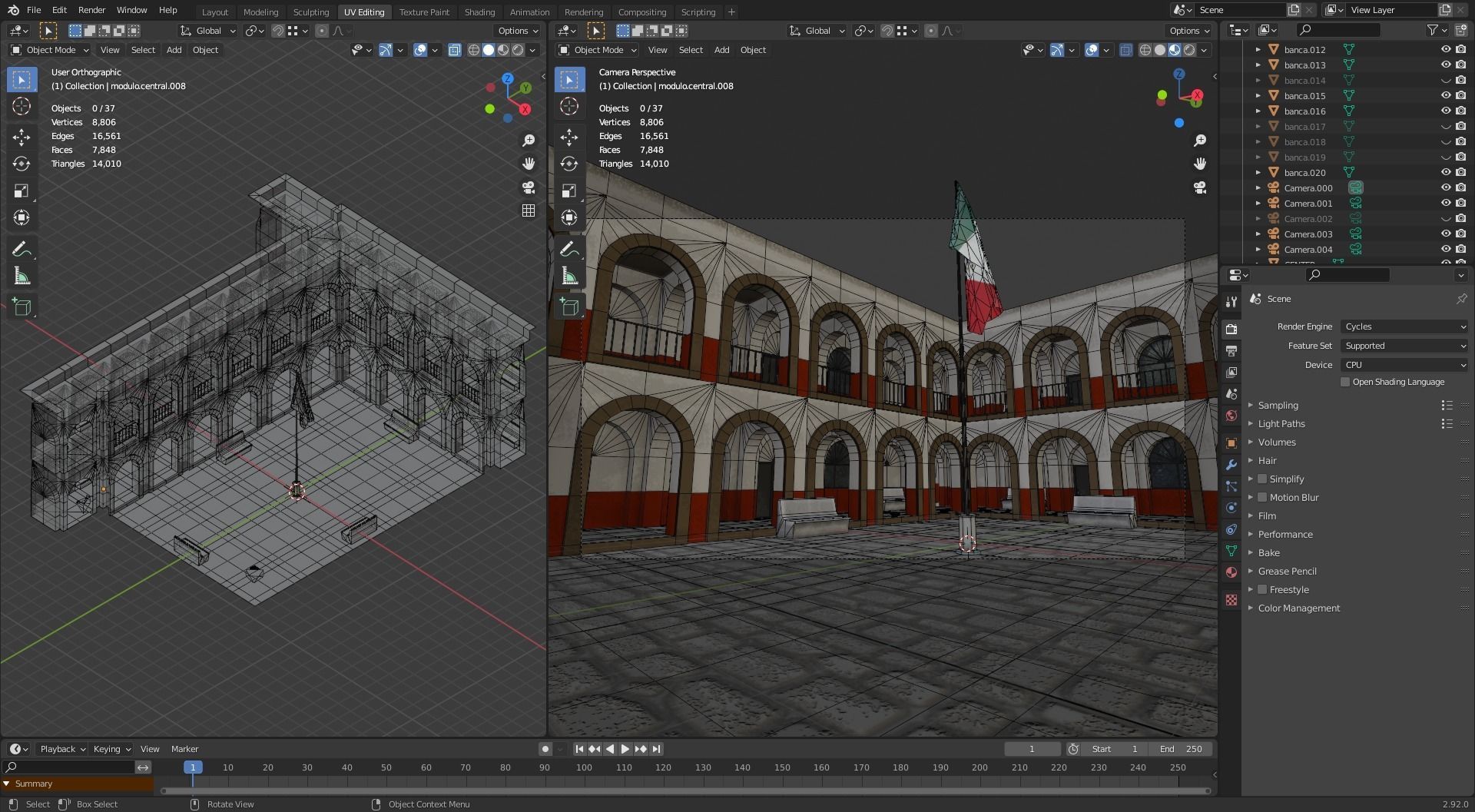This screenshot has height=812, width=1475.
Task: Open the World properties tab
Action: tap(1231, 416)
